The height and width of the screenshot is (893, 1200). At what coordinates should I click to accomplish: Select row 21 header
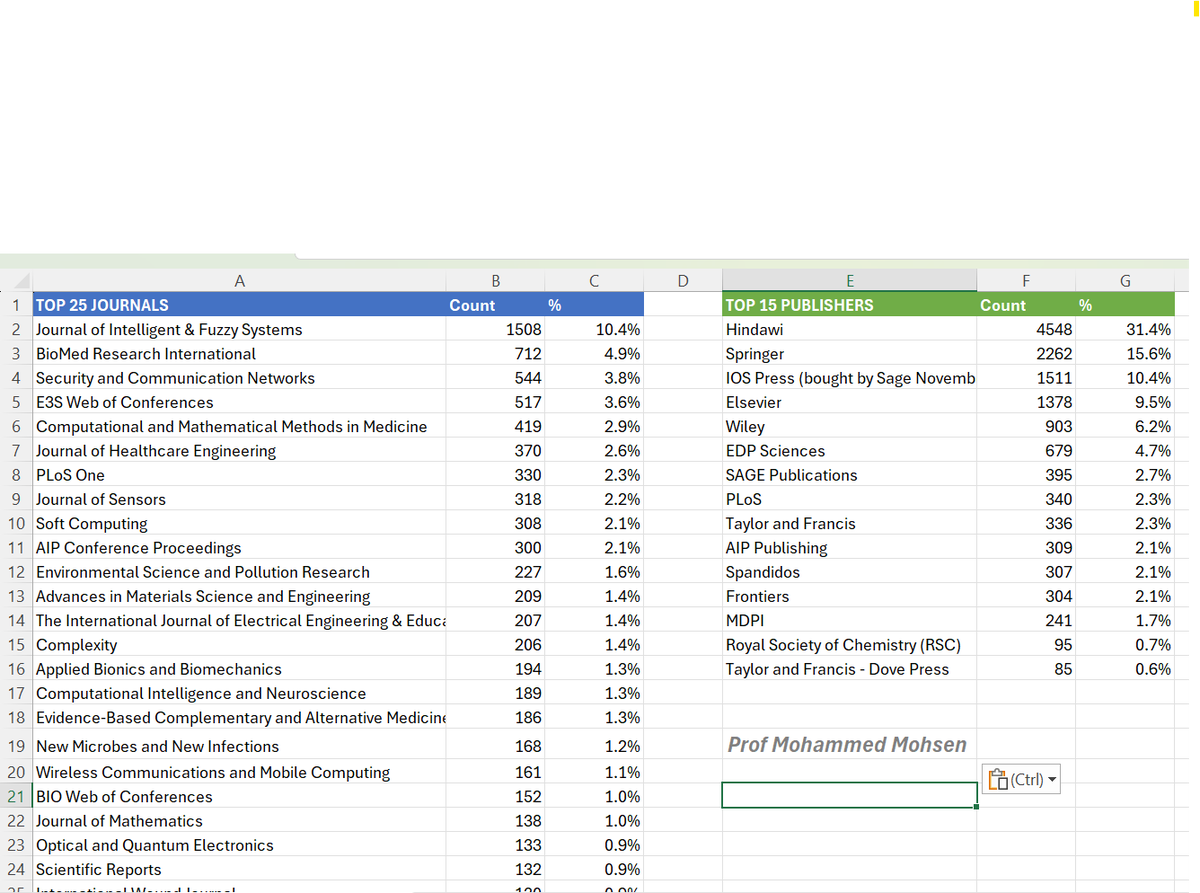[x=17, y=796]
